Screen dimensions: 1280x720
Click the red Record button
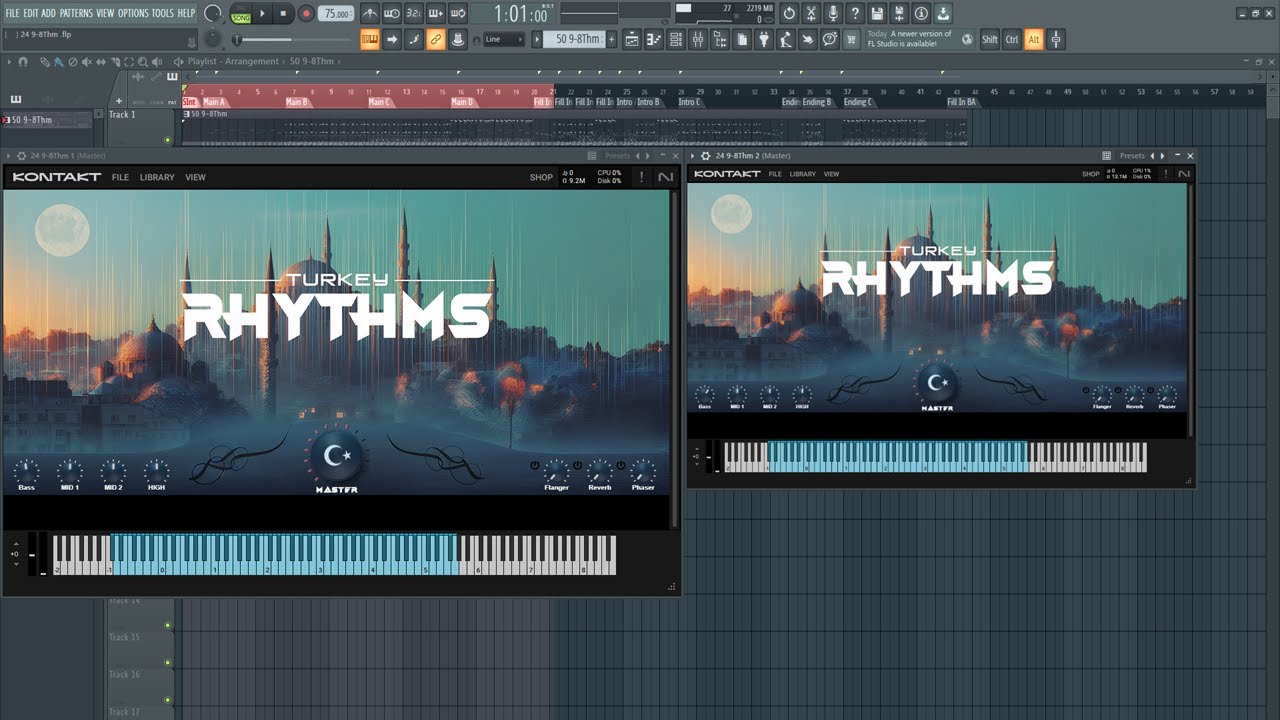306,14
